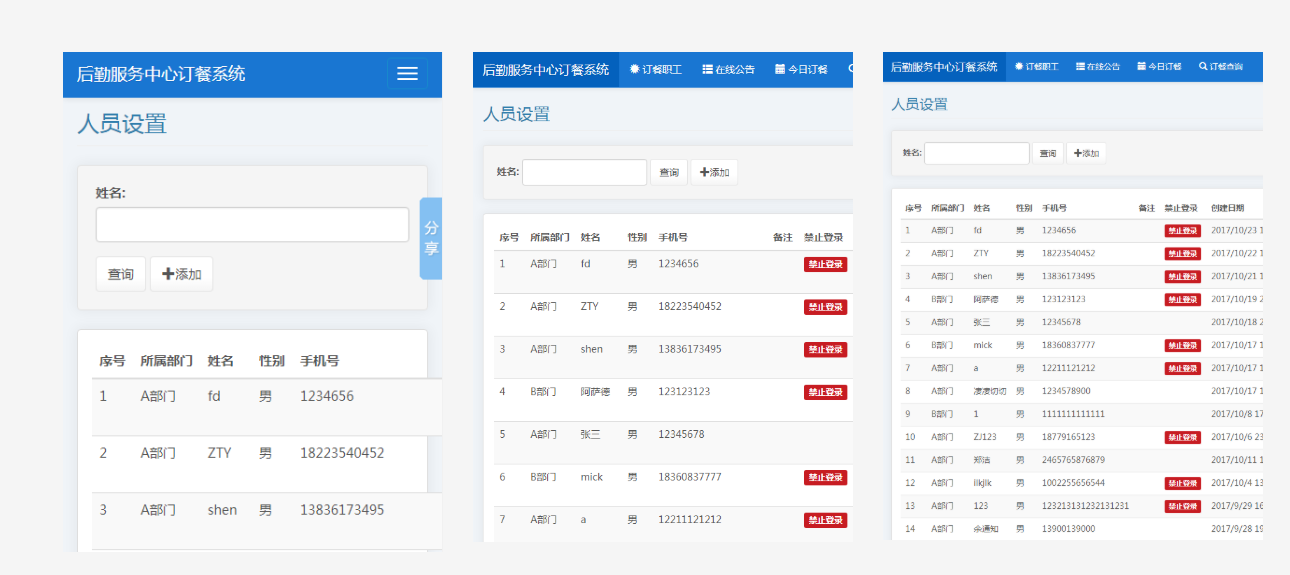The width and height of the screenshot is (1290, 575).
Task: Click 禁止登录 badge for ZTY in middle panel
Action: pos(825,307)
